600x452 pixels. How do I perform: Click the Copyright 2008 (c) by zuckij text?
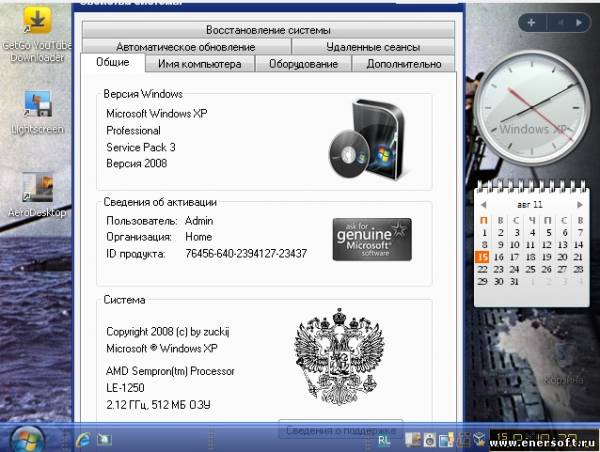pyautogui.click(x=168, y=332)
